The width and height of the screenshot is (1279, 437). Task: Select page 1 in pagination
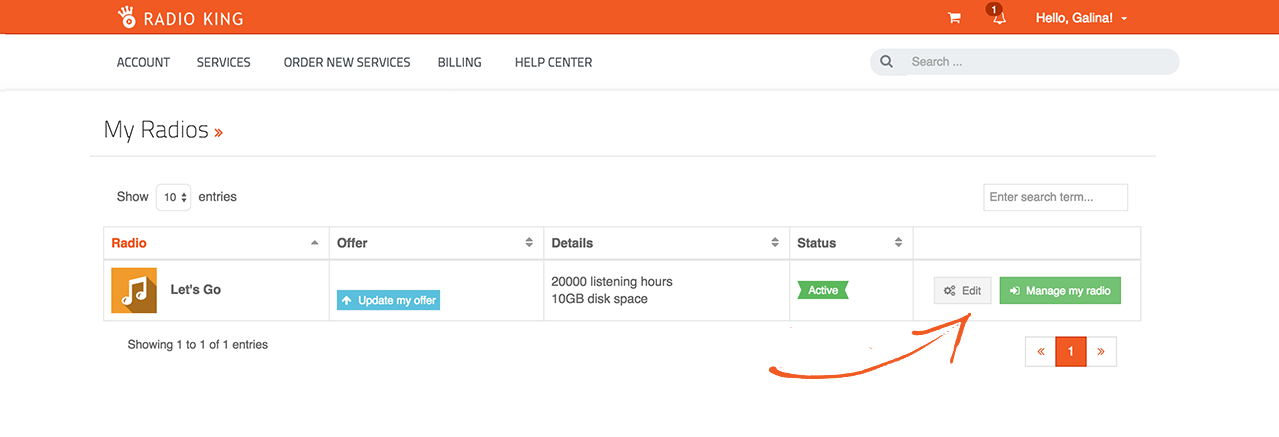coord(1071,351)
